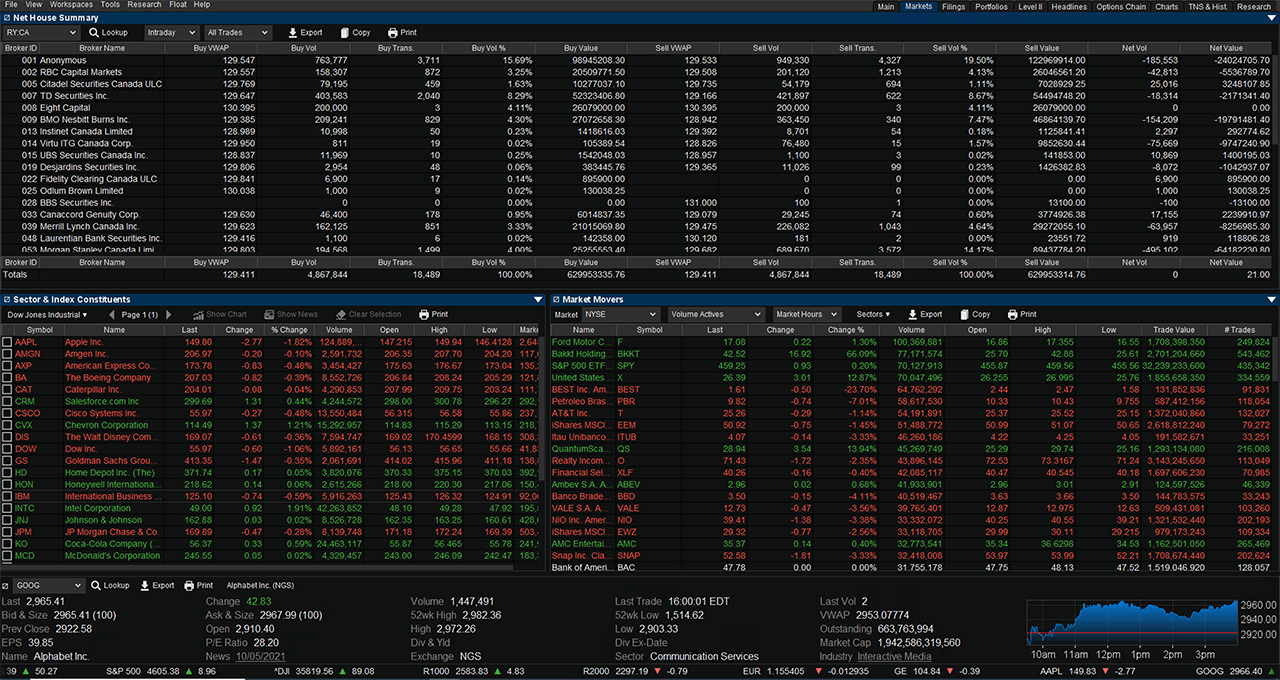Click Lookup magnifier in GOOG quote panel
Screen dimensions: 1280x680
96,585
